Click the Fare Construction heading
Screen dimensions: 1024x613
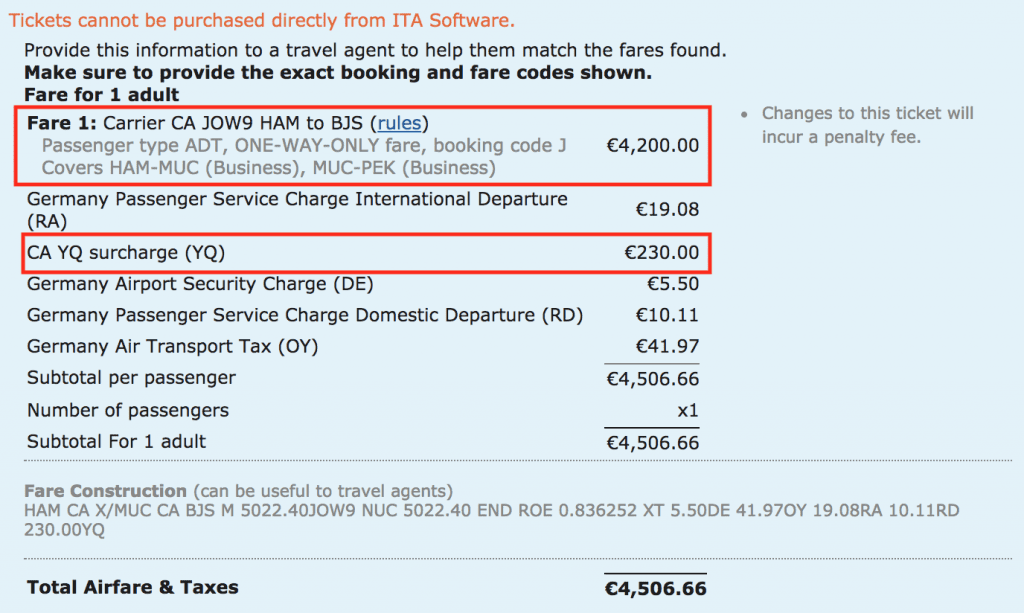click(105, 491)
